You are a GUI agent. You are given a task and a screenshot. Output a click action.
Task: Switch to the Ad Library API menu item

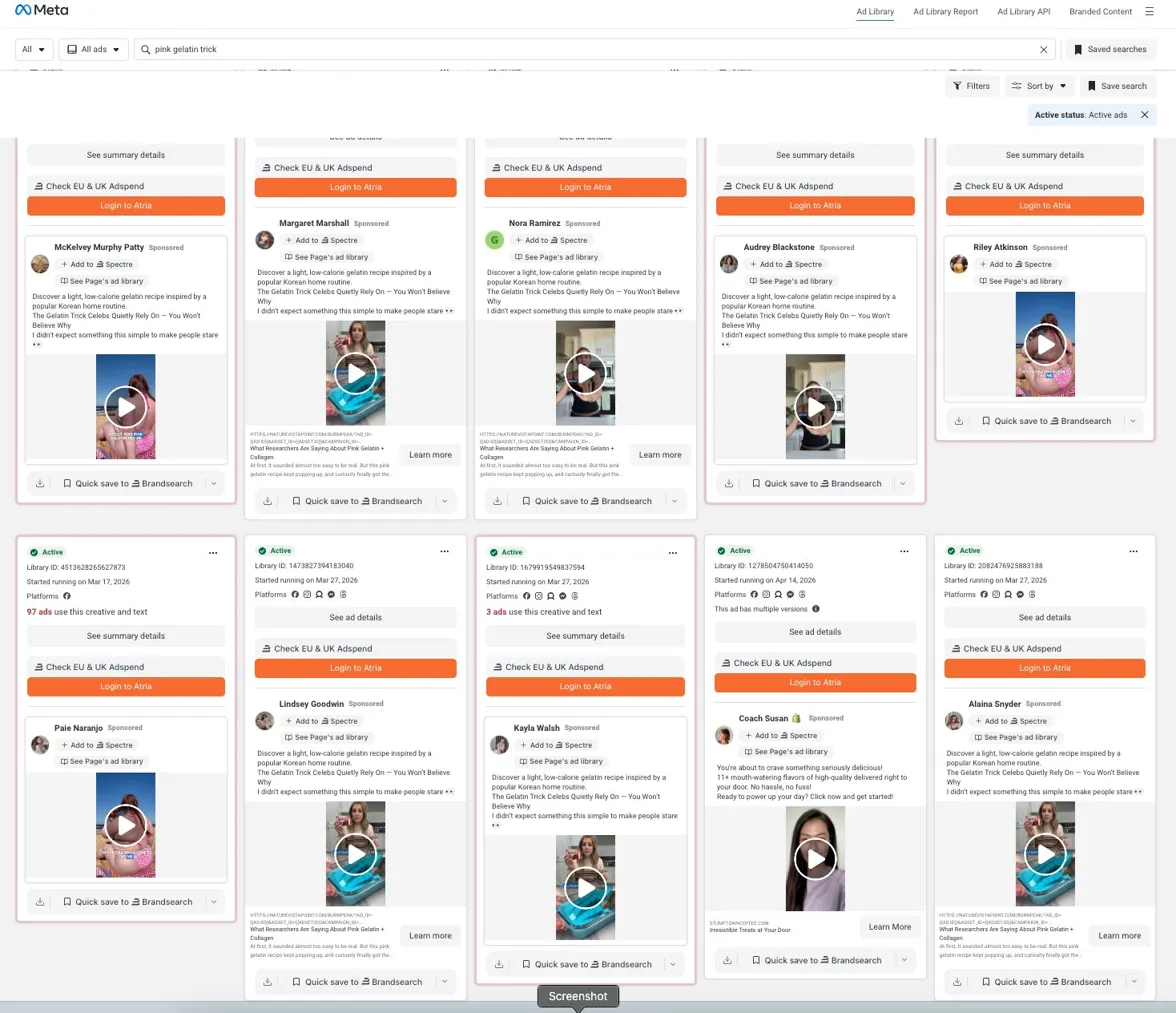1026,12
